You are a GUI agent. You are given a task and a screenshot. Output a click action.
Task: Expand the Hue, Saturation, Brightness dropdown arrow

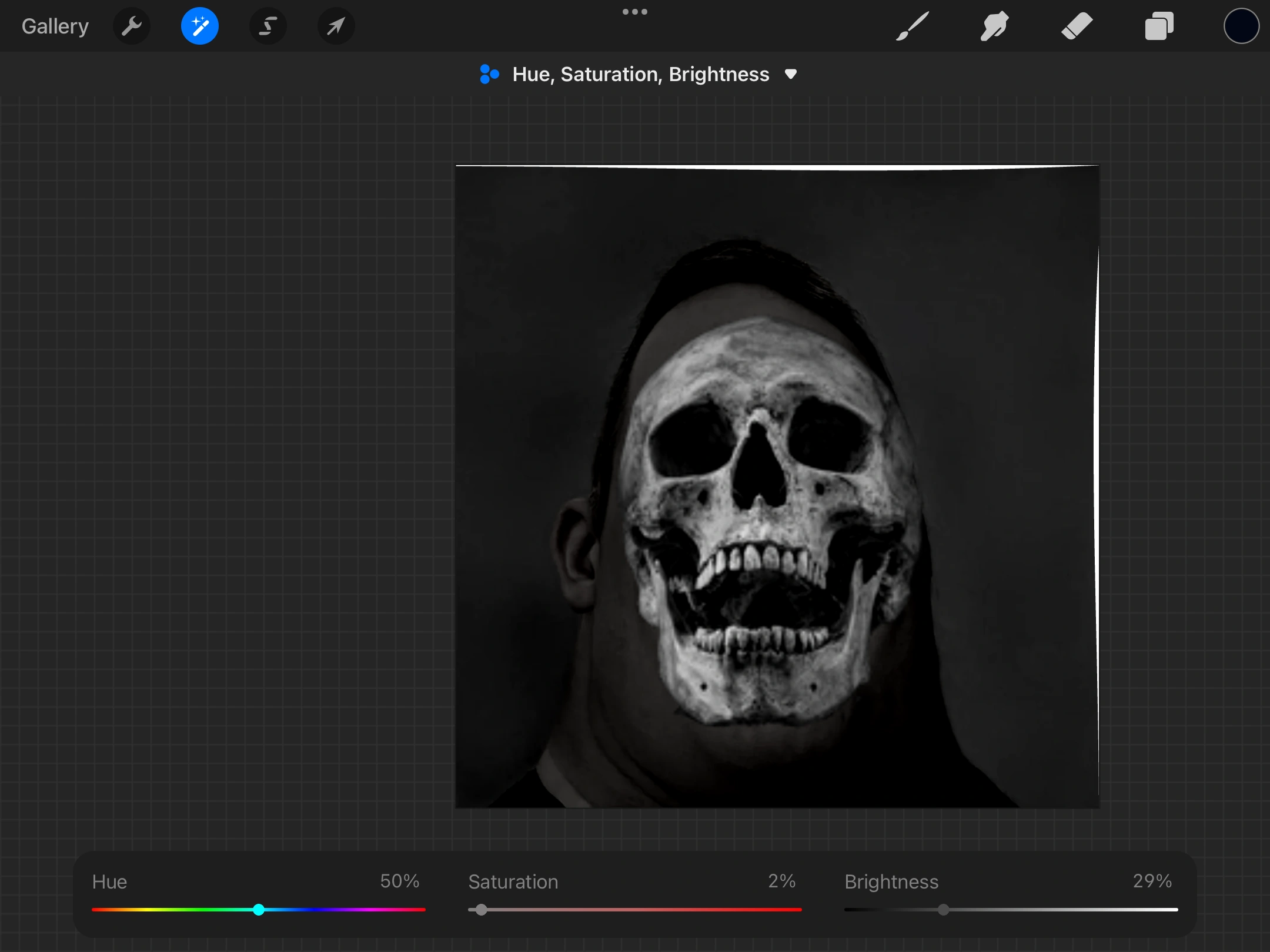click(791, 74)
